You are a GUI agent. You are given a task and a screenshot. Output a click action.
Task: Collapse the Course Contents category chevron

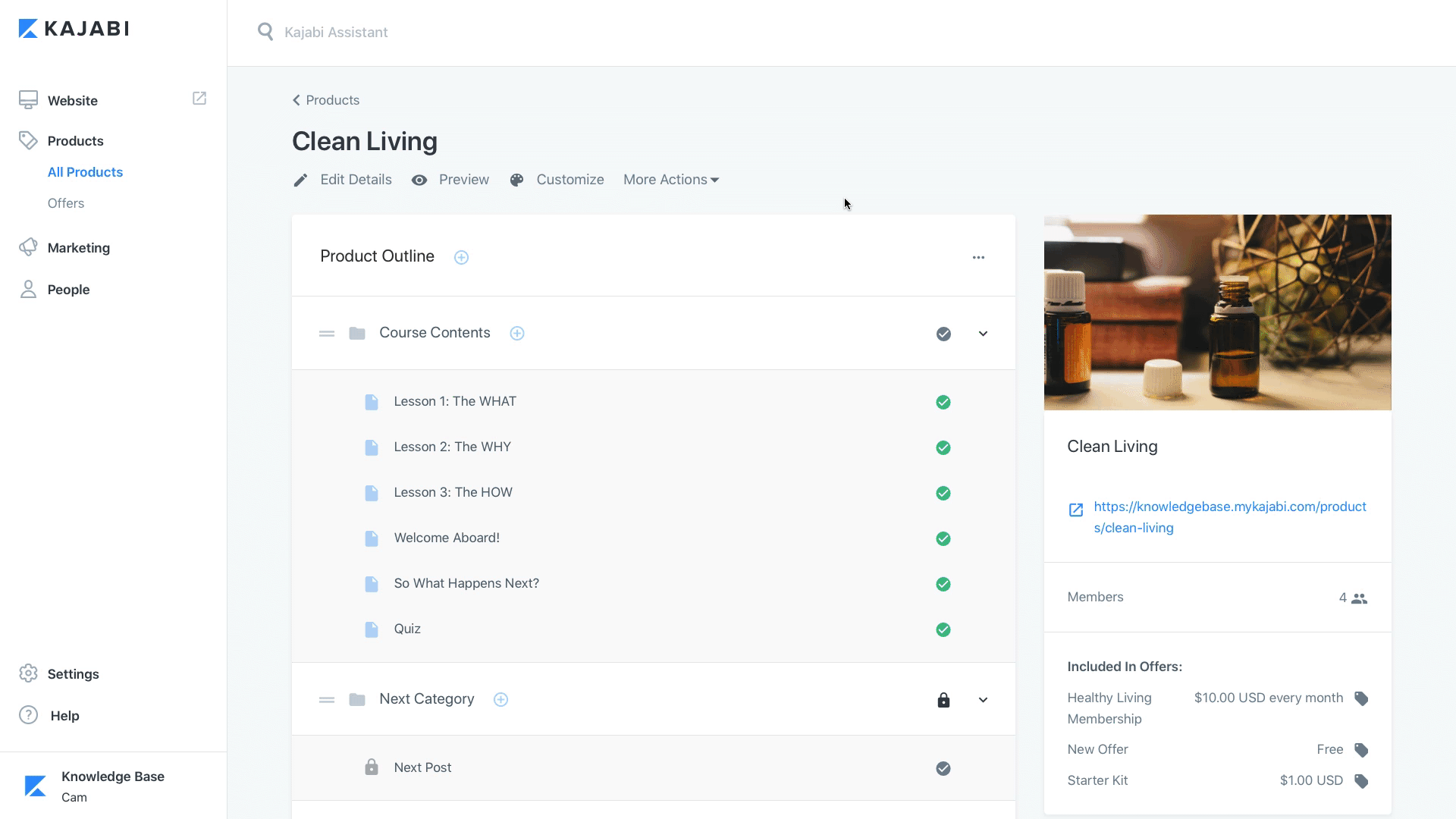point(983,334)
